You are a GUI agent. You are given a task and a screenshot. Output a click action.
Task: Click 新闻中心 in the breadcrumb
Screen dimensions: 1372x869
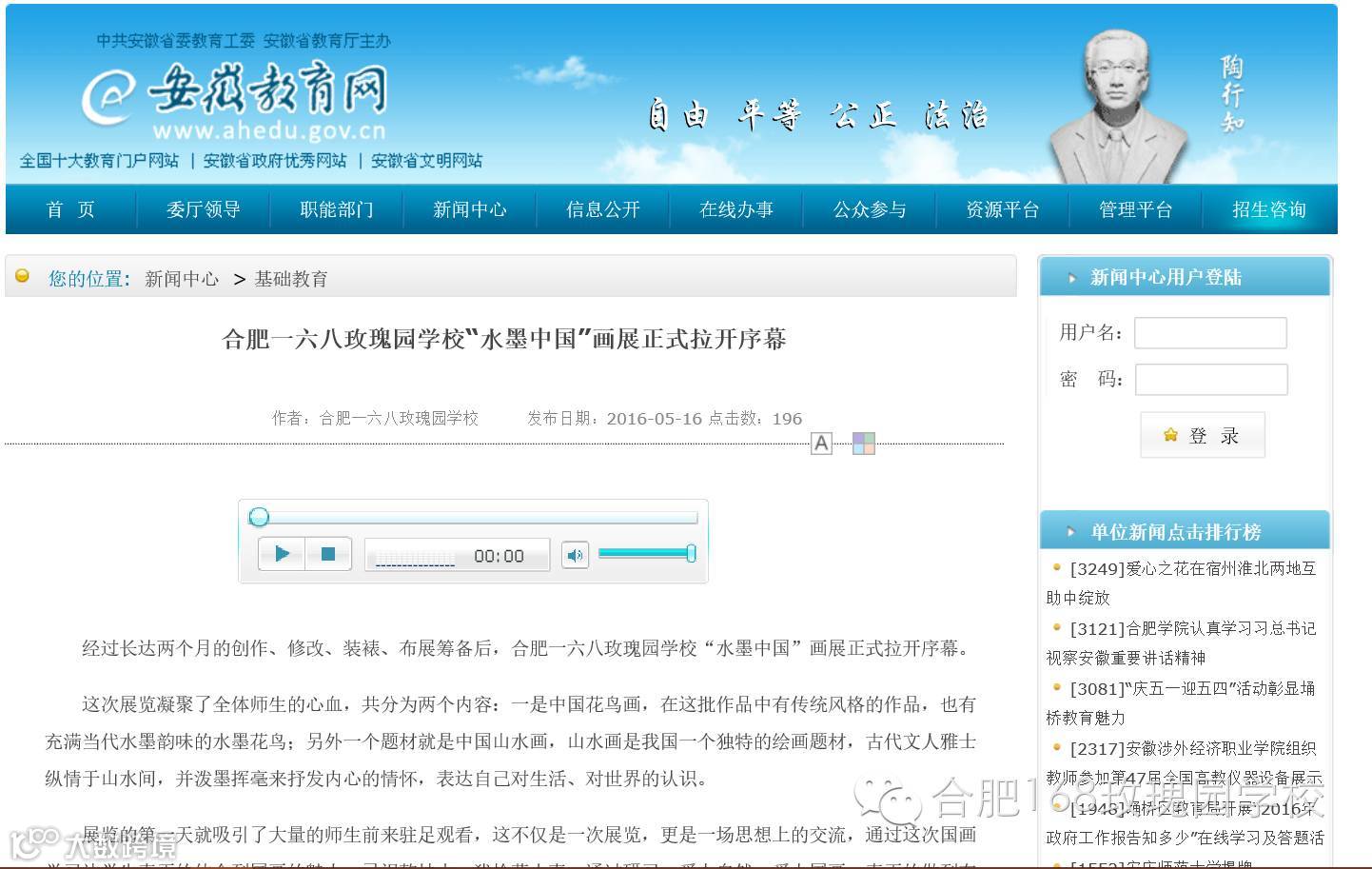[182, 279]
